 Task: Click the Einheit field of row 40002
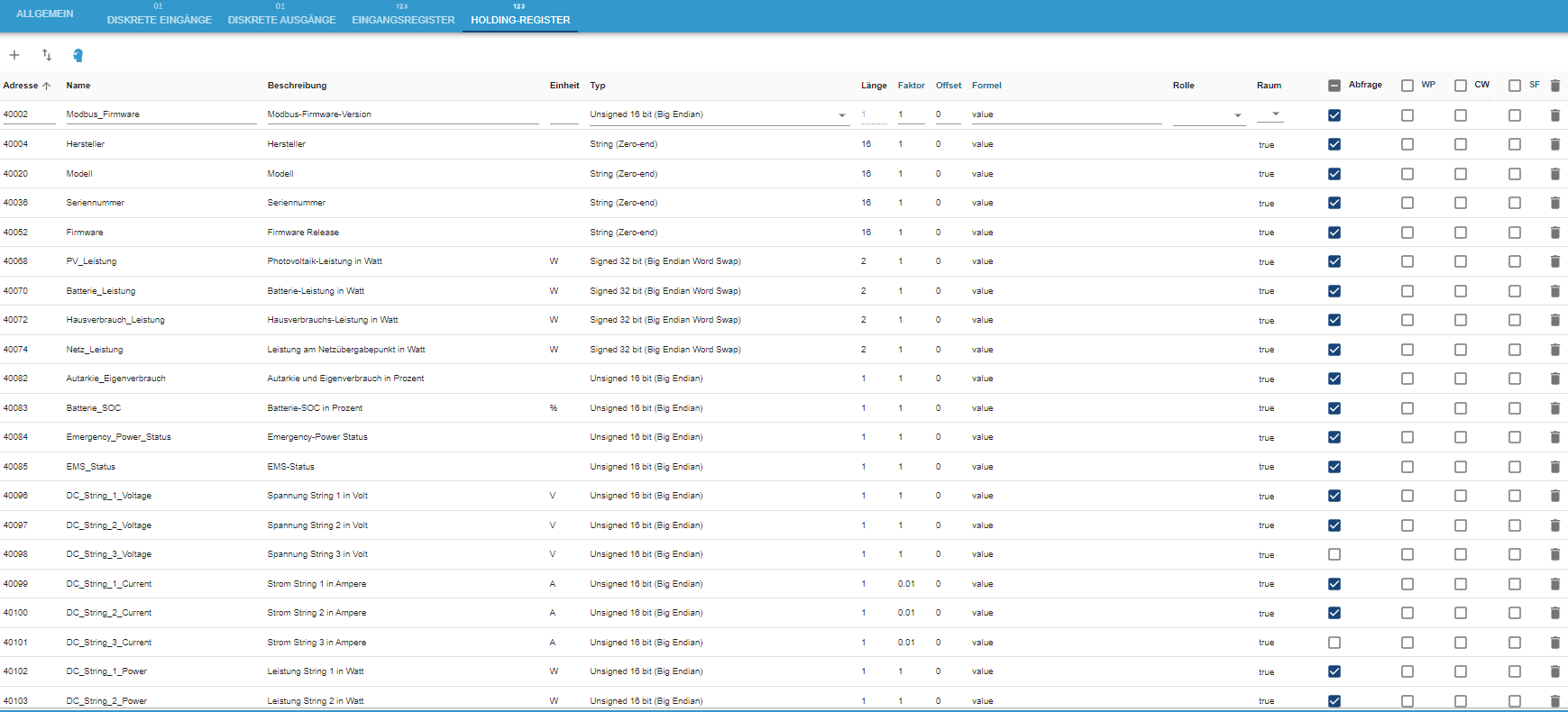564,114
